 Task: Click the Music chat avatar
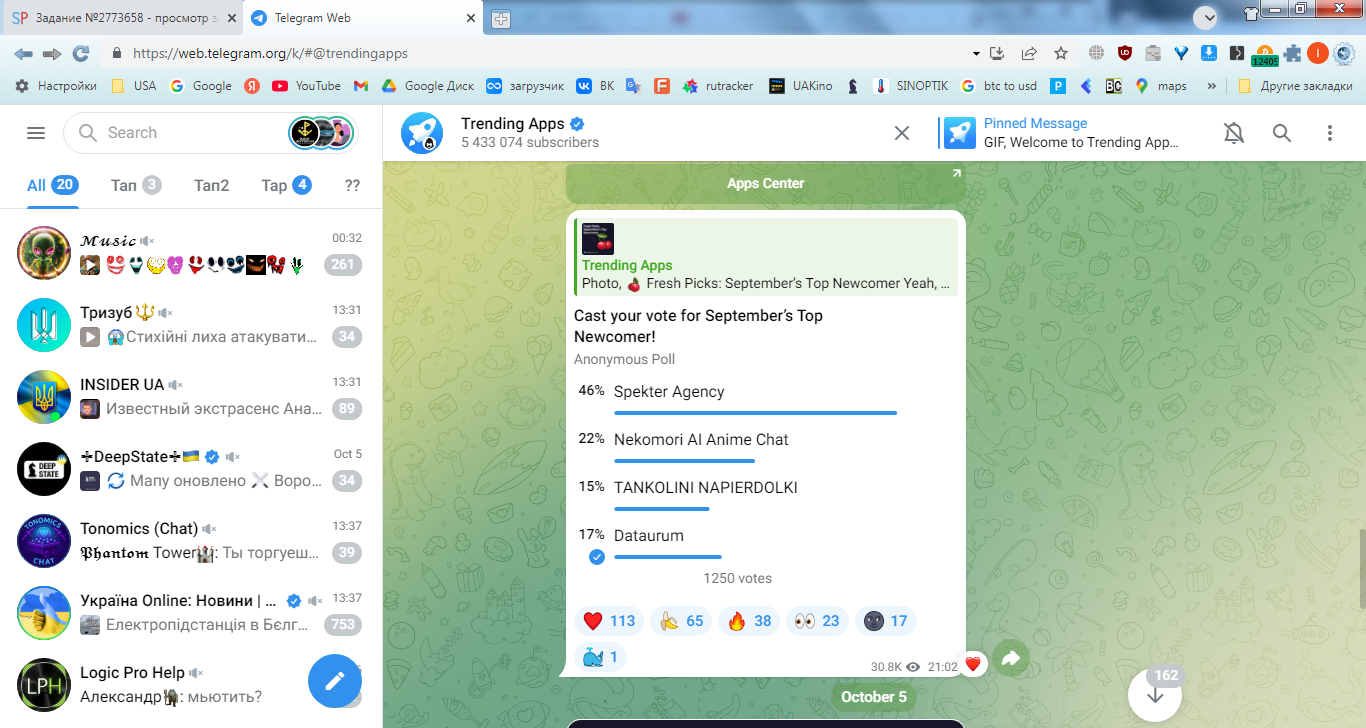pyautogui.click(x=44, y=252)
